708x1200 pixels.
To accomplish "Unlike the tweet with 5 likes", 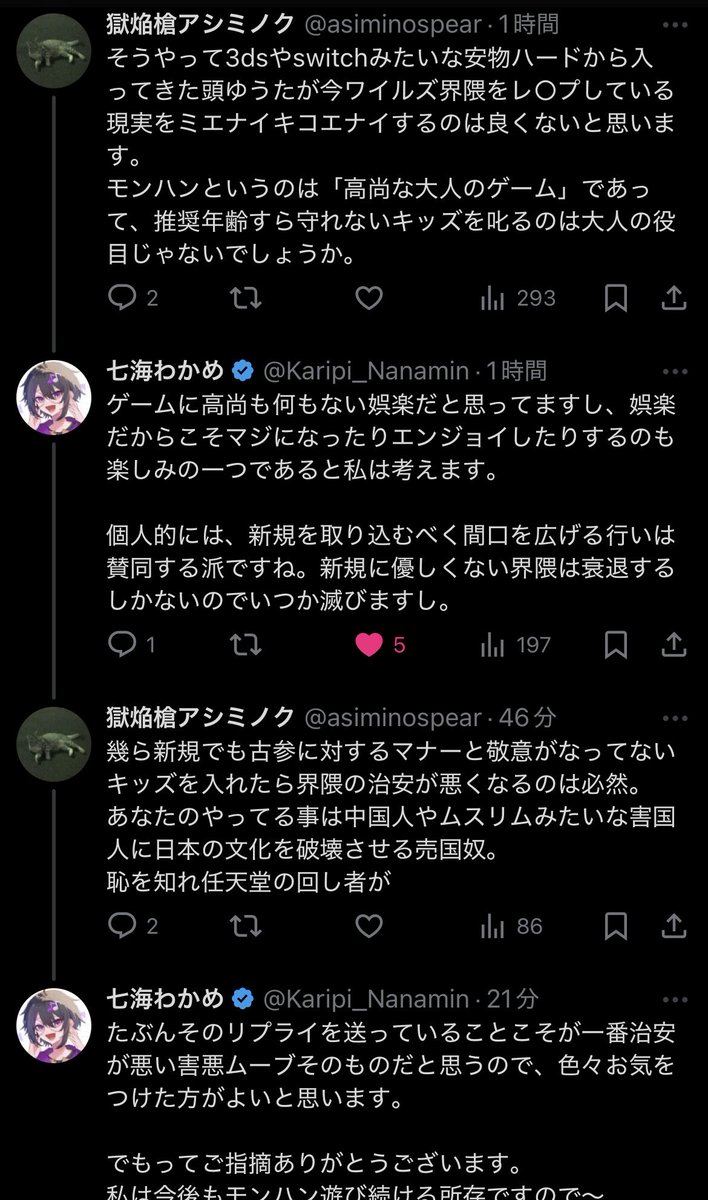I will [x=369, y=645].
